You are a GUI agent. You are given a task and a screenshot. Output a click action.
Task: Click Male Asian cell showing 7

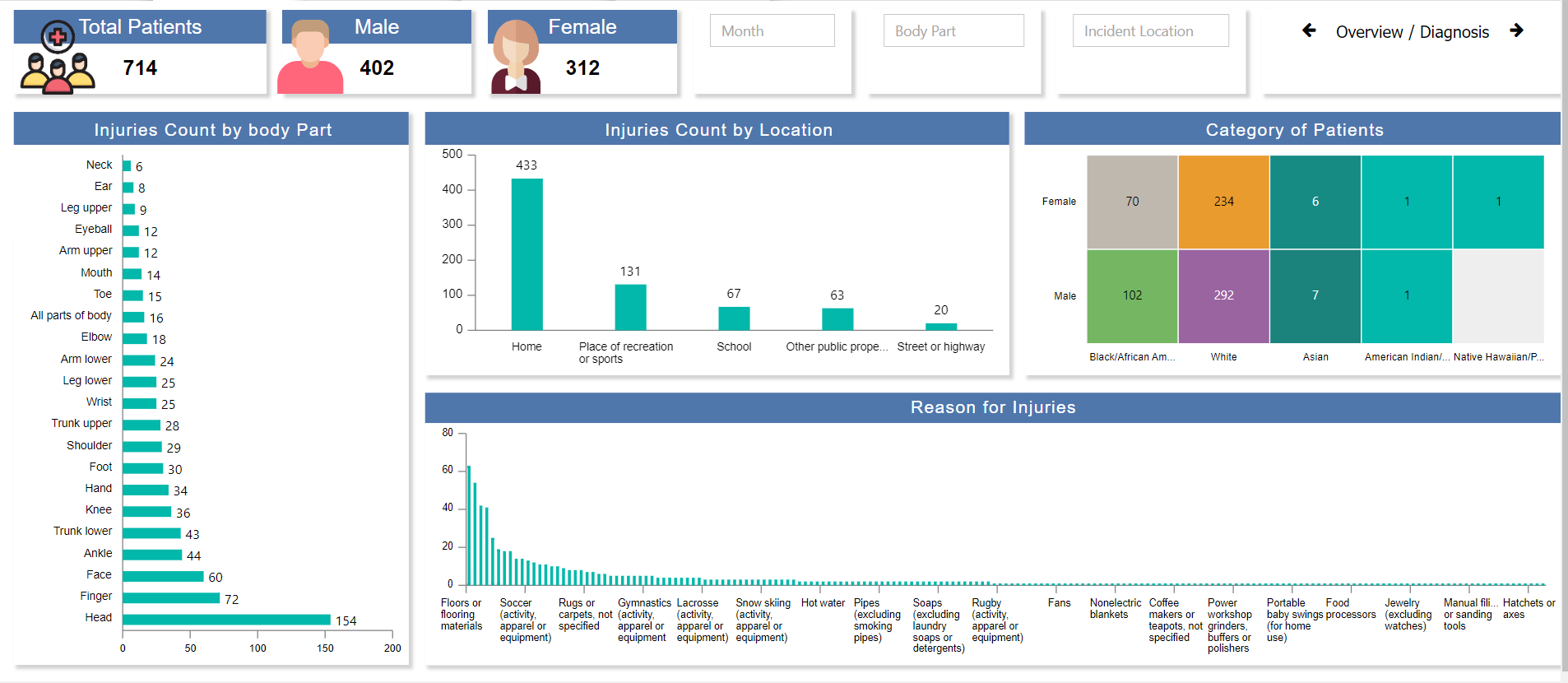click(1315, 296)
